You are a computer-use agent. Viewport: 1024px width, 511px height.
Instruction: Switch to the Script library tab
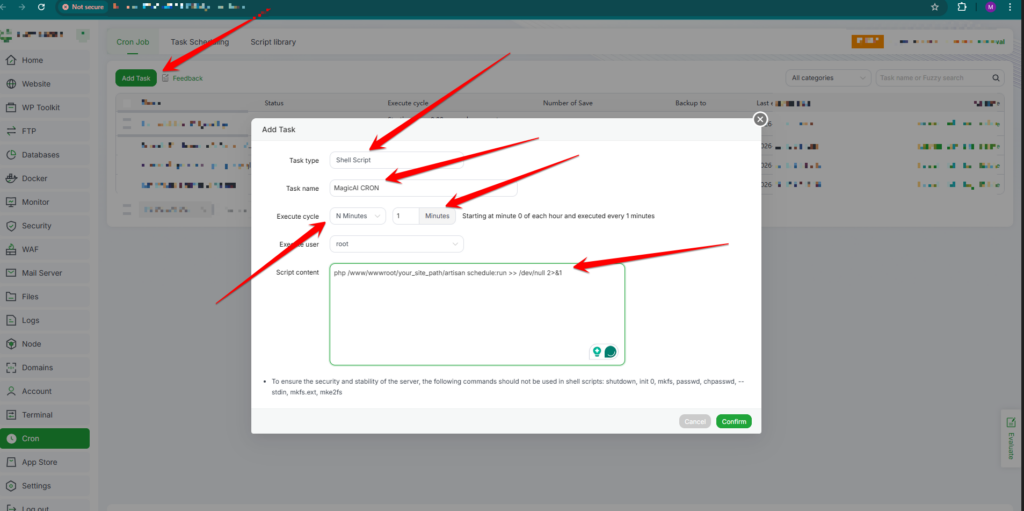272,42
